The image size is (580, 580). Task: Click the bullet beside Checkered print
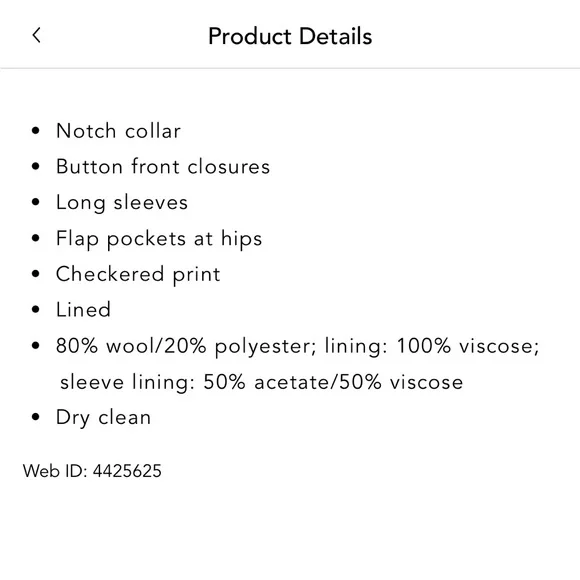point(36,274)
